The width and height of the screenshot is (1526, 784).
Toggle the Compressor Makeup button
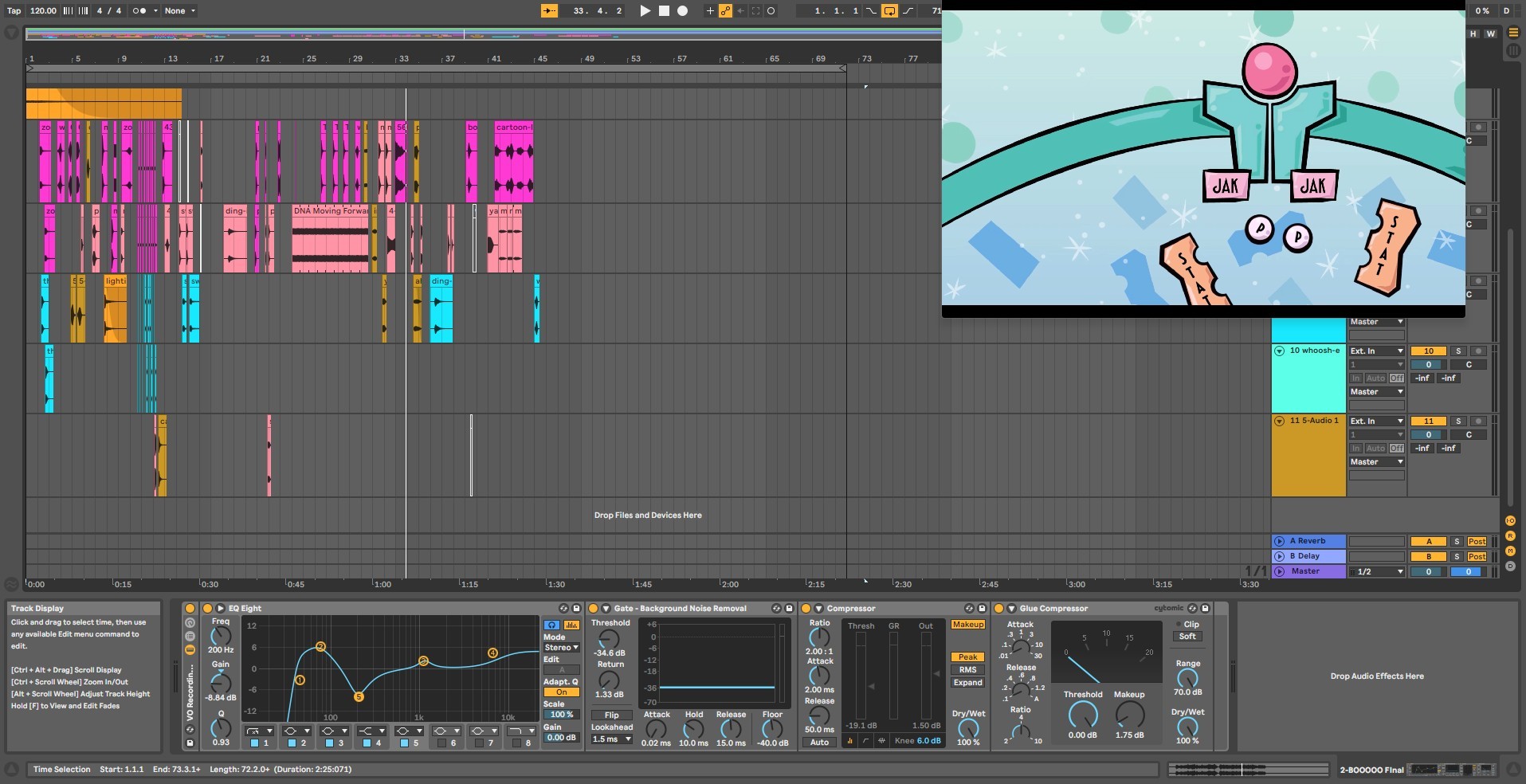[967, 625]
